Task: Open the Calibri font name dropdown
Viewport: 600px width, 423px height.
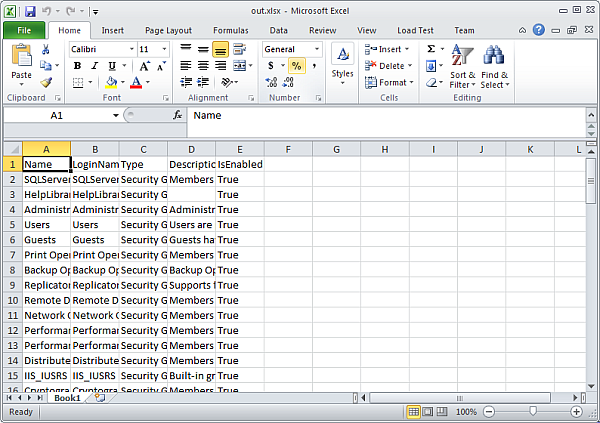Action: [x=132, y=49]
